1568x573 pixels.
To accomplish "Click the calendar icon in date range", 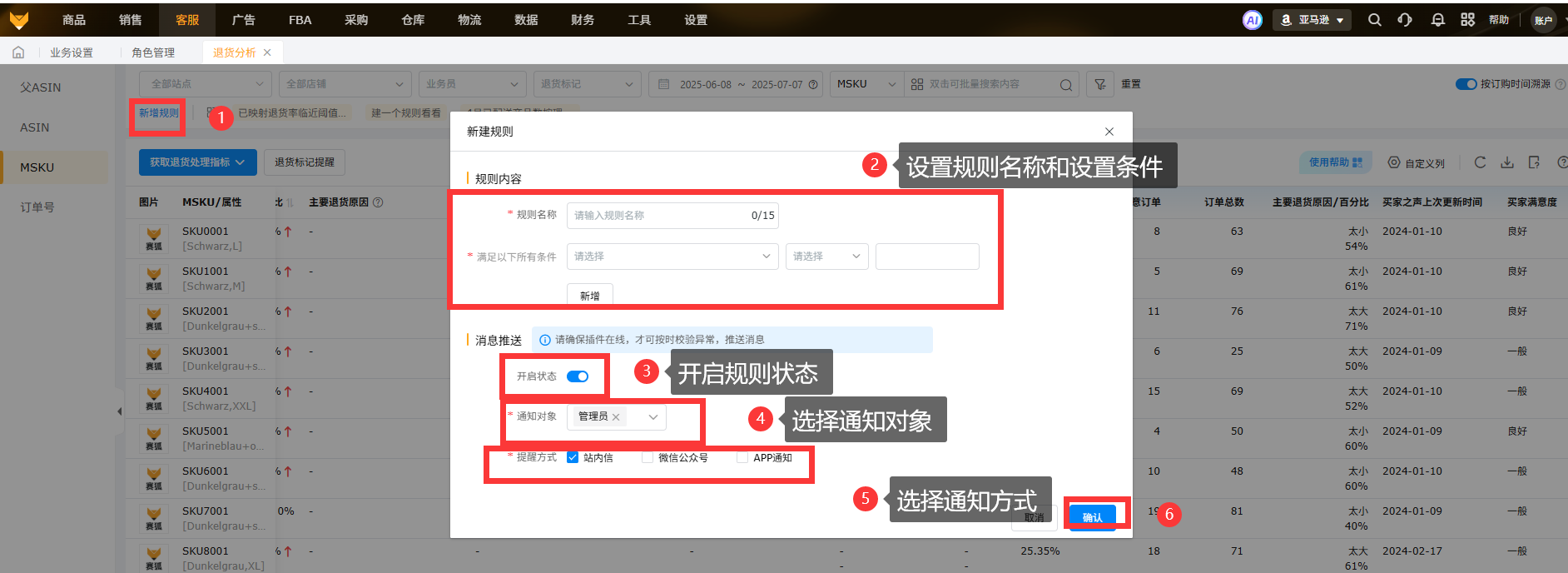I will point(663,84).
